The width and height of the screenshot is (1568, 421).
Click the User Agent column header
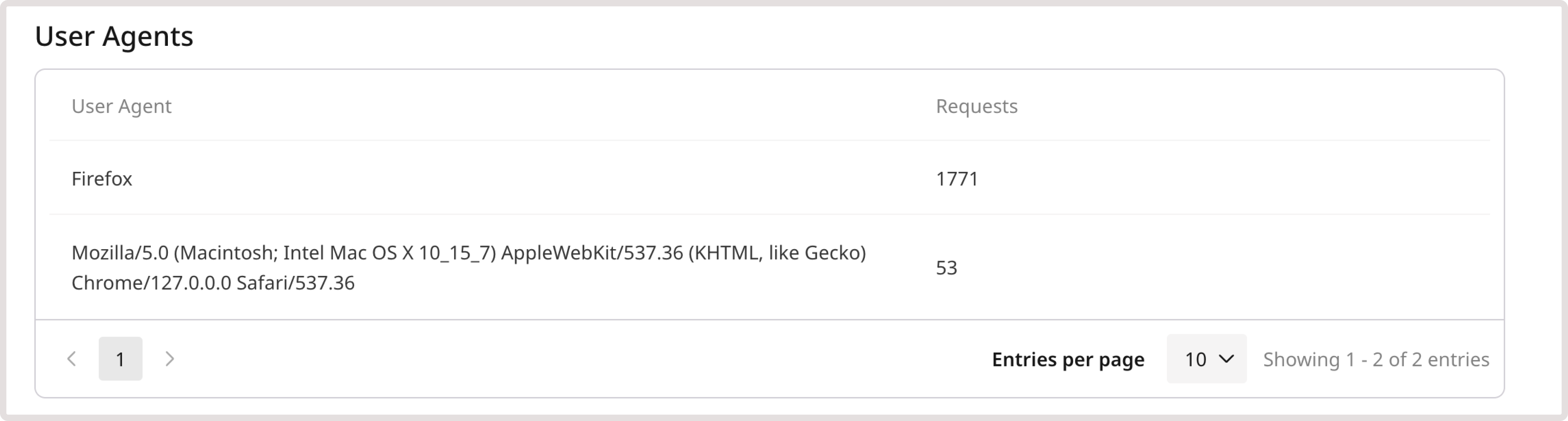coord(121,106)
